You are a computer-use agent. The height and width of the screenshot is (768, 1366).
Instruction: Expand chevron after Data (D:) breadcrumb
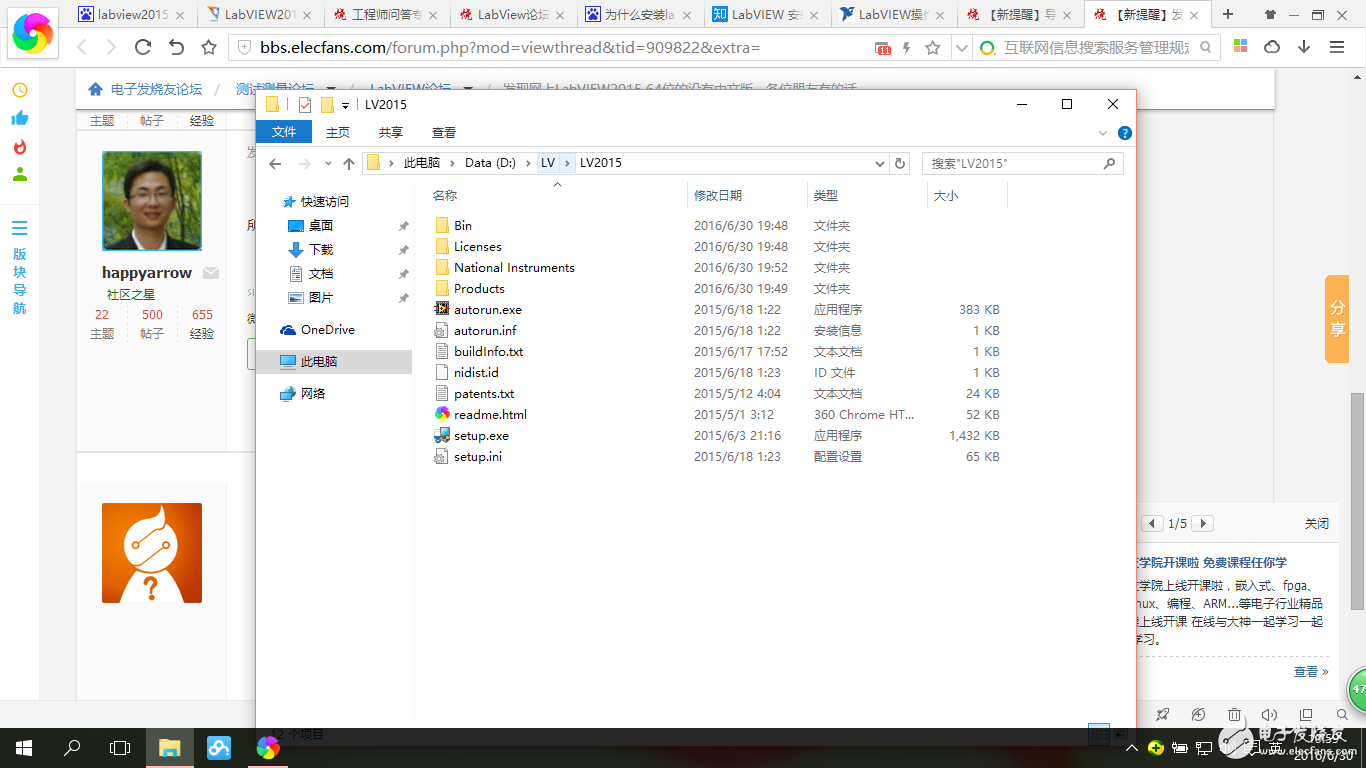527,163
